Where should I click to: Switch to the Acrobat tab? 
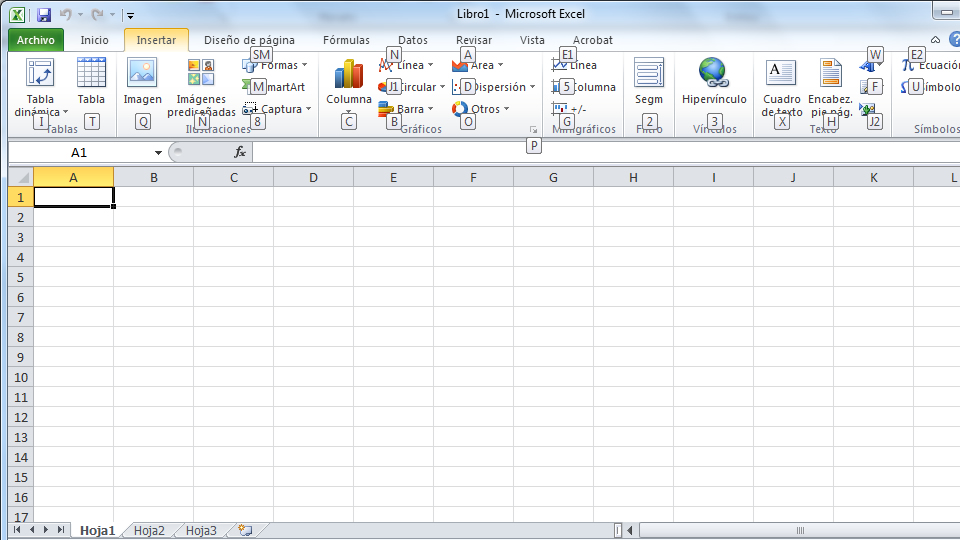[x=593, y=40]
